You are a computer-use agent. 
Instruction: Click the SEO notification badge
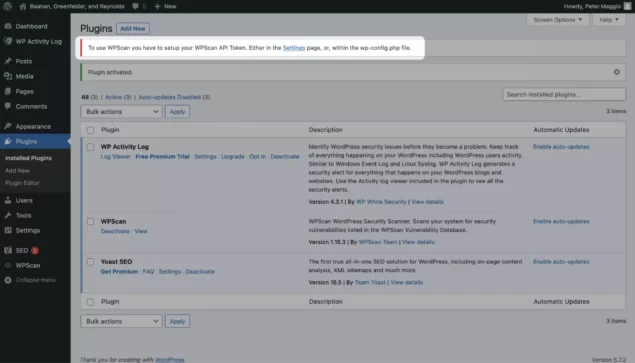point(35,250)
